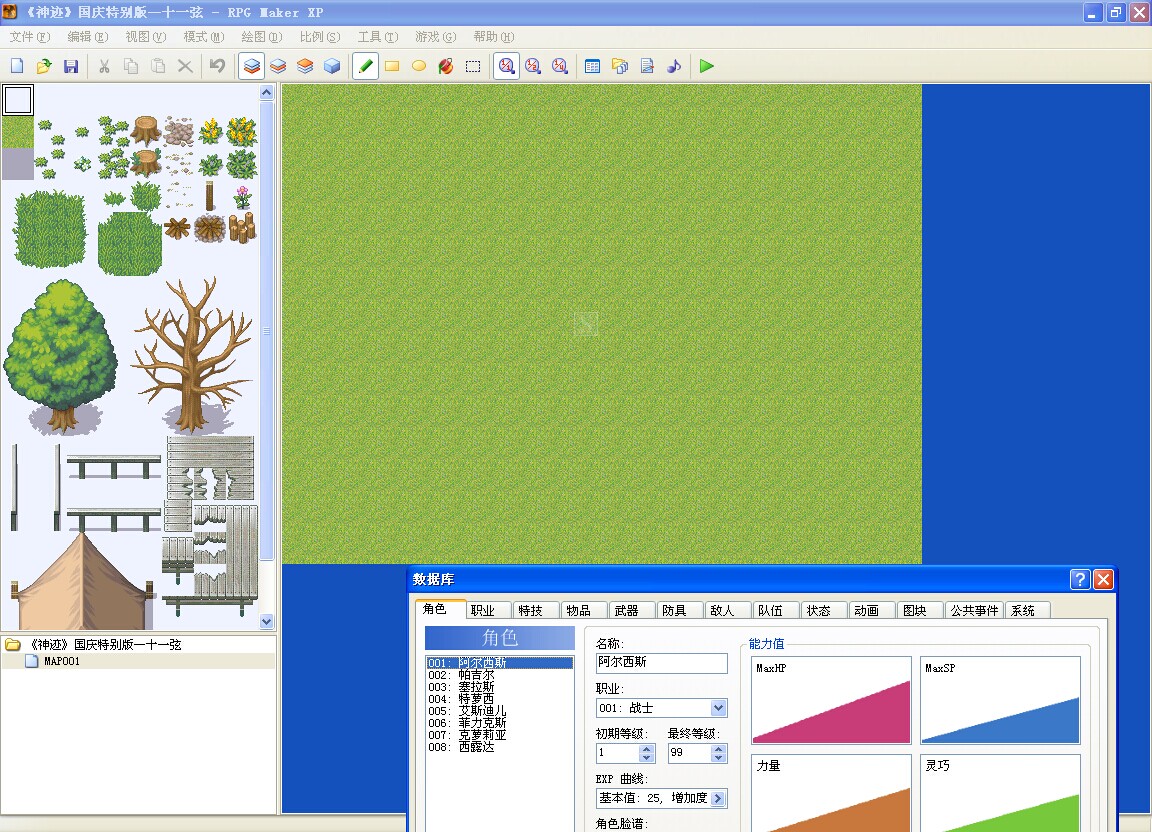The width and height of the screenshot is (1152, 832).
Task: Open the 文件 menu
Action: pos(30,37)
